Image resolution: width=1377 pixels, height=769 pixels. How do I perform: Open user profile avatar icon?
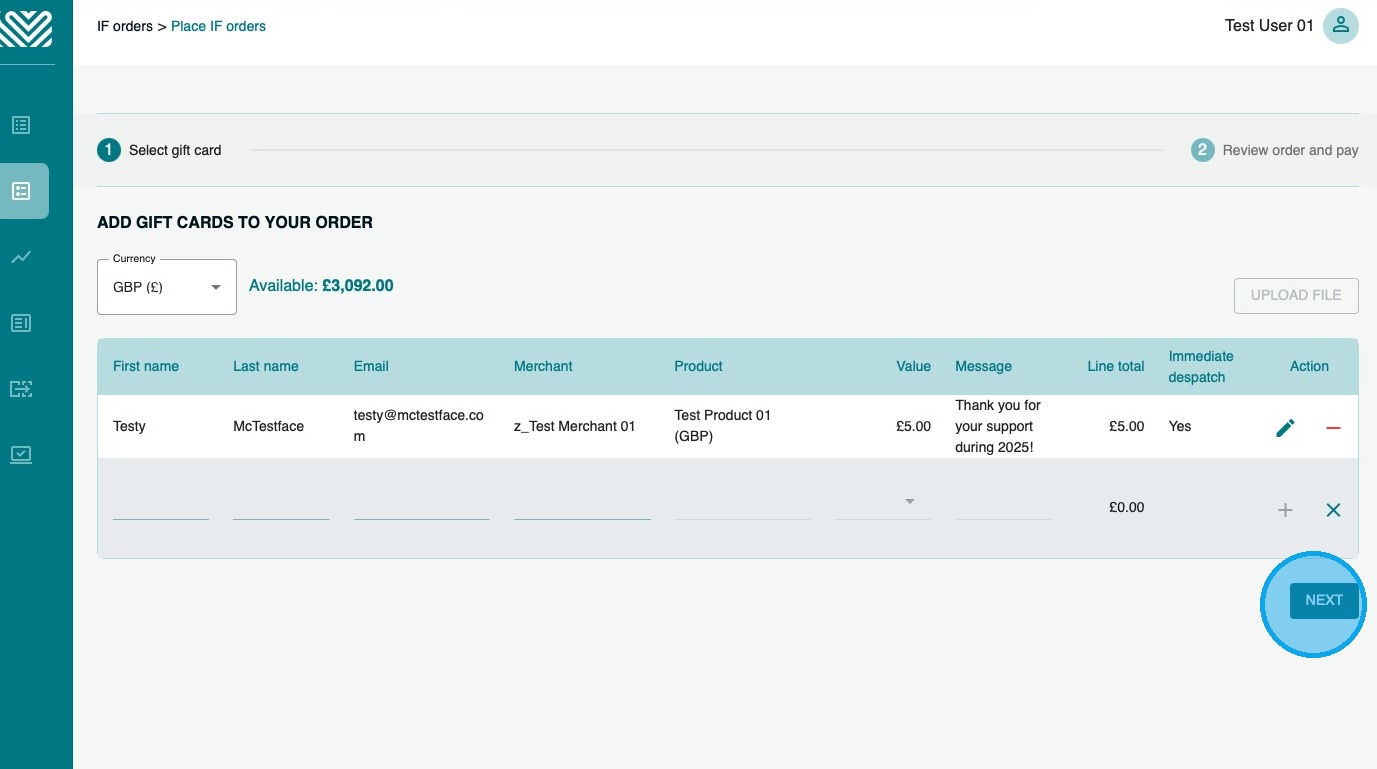(x=1340, y=26)
